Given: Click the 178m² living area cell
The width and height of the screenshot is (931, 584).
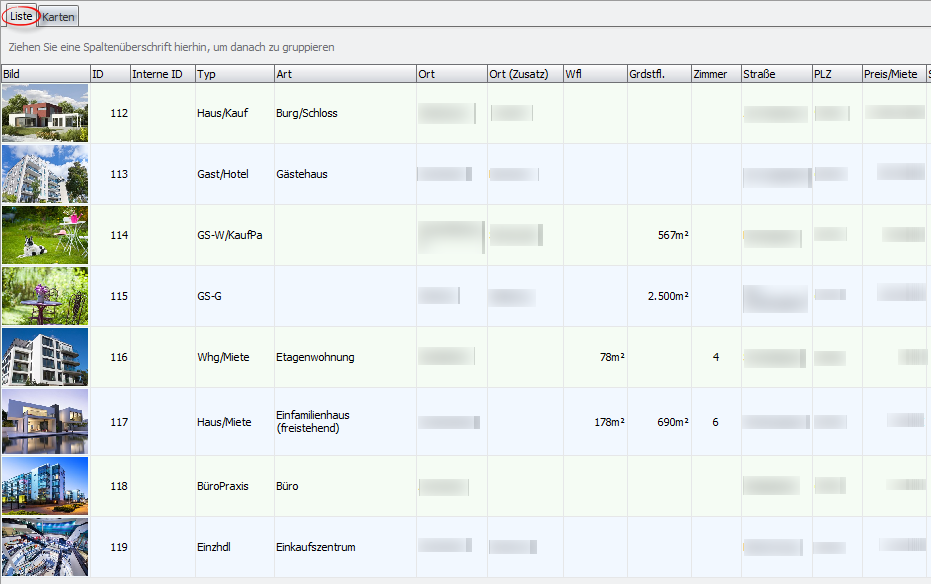Looking at the screenshot, I should [x=595, y=422].
